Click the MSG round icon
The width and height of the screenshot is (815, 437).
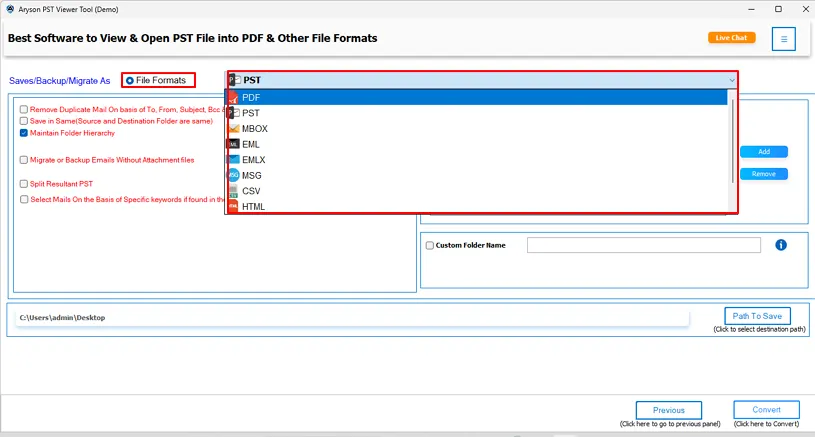[233, 175]
